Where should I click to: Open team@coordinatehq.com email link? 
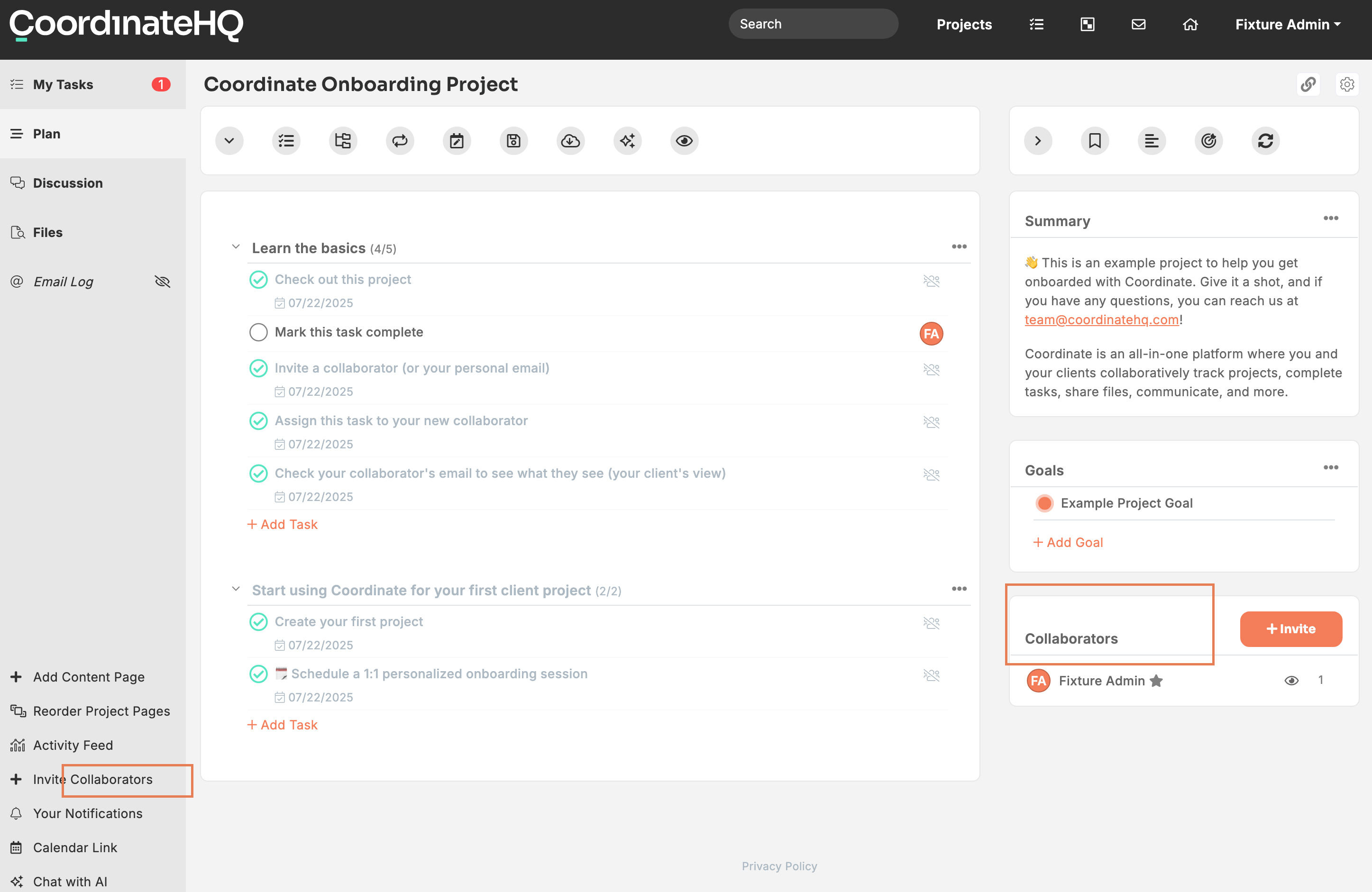[x=1102, y=320]
